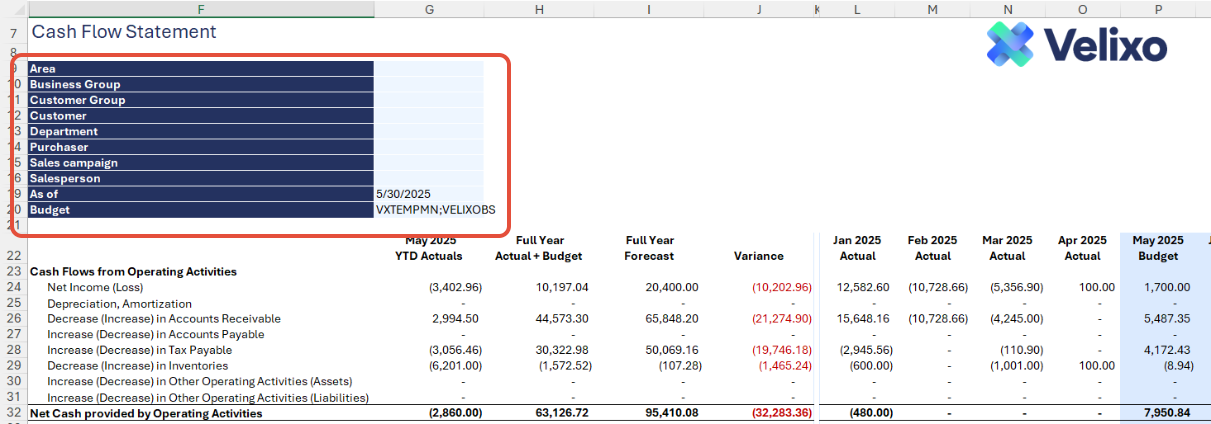Click the value 10,197.04

[x=564, y=288]
